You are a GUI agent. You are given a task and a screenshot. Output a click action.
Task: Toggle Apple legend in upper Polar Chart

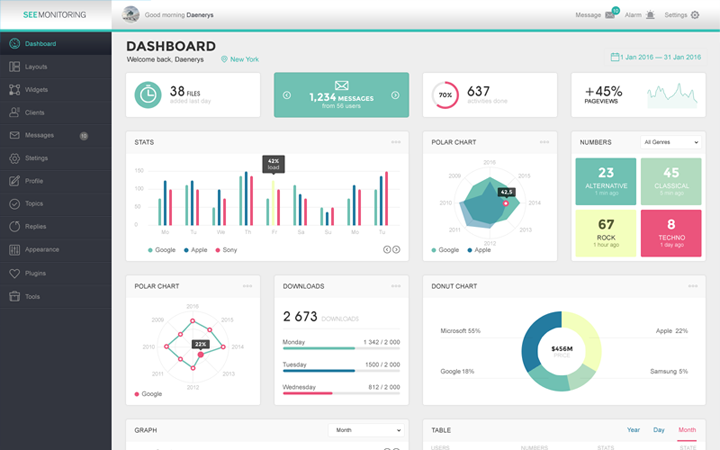pyautogui.click(x=479, y=250)
